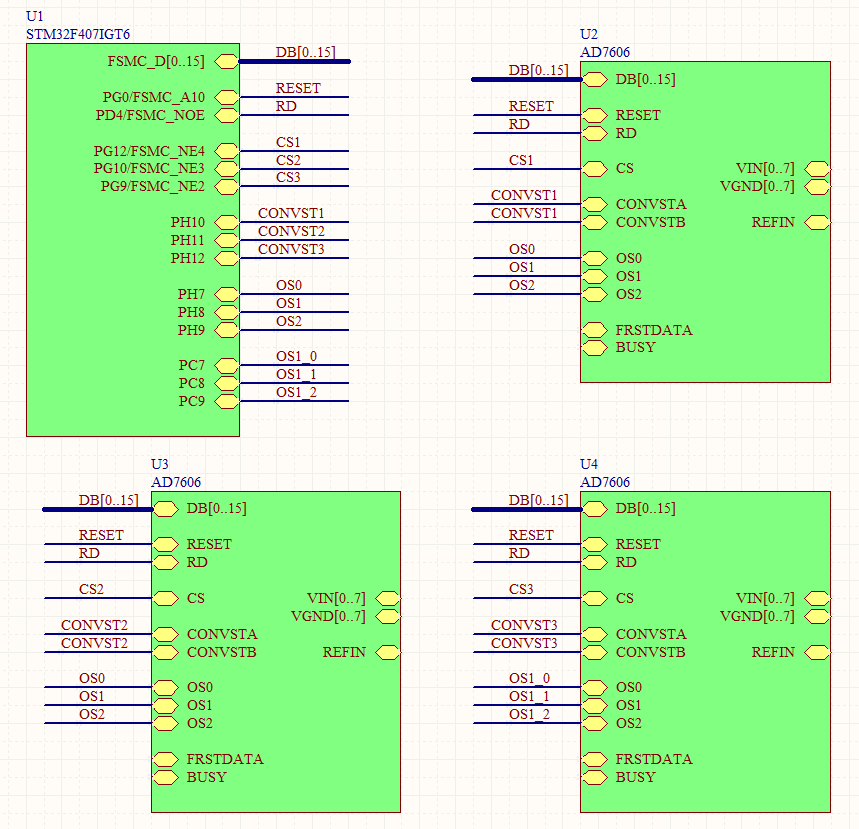Click the OS1_1 net label beside U4

point(529,696)
